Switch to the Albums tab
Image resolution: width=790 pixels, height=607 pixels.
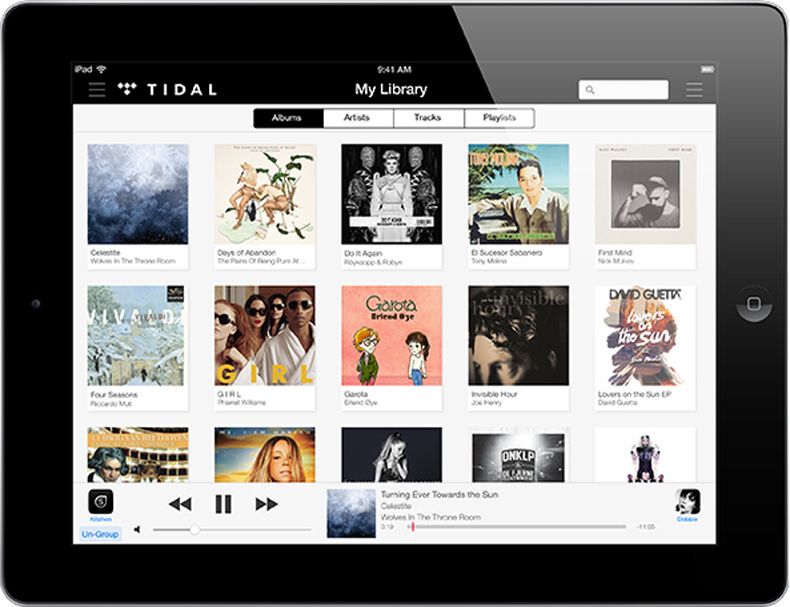click(x=288, y=118)
